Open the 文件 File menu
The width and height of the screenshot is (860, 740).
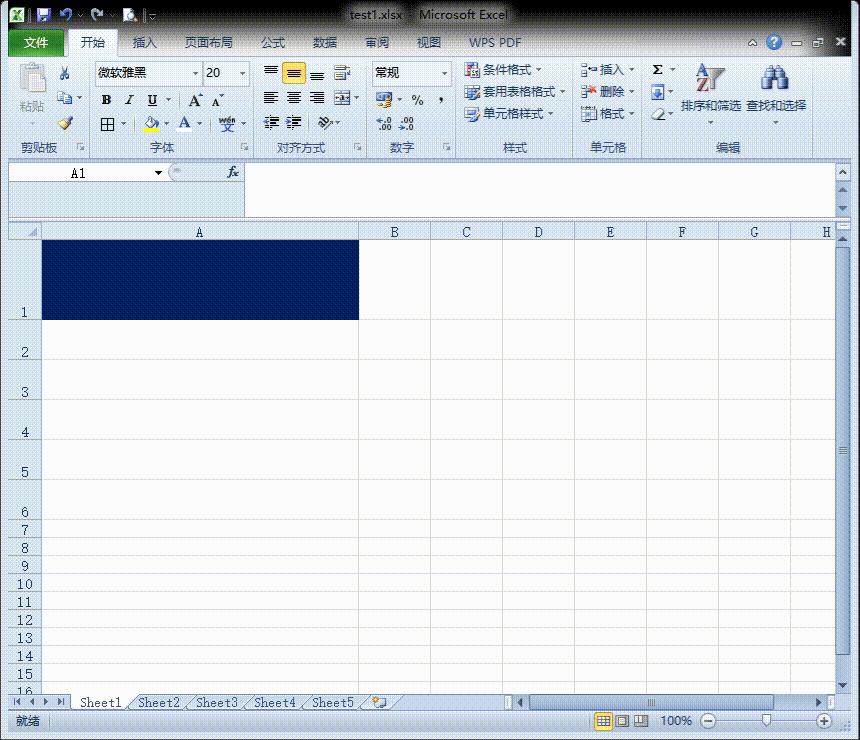click(x=36, y=42)
